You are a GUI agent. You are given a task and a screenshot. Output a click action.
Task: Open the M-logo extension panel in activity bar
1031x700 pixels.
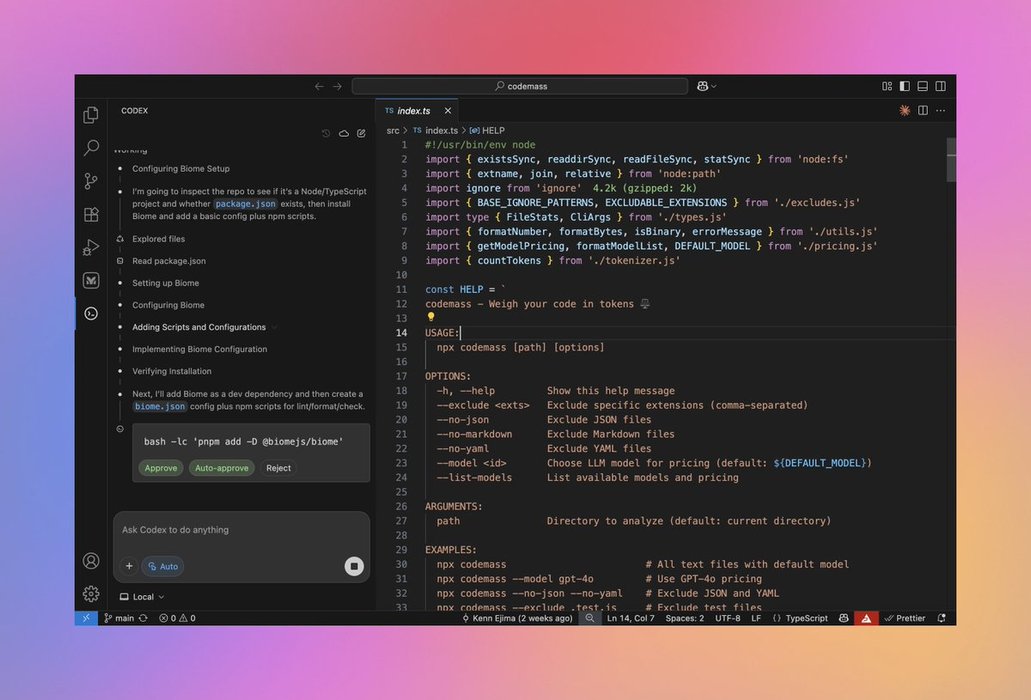tap(91, 281)
